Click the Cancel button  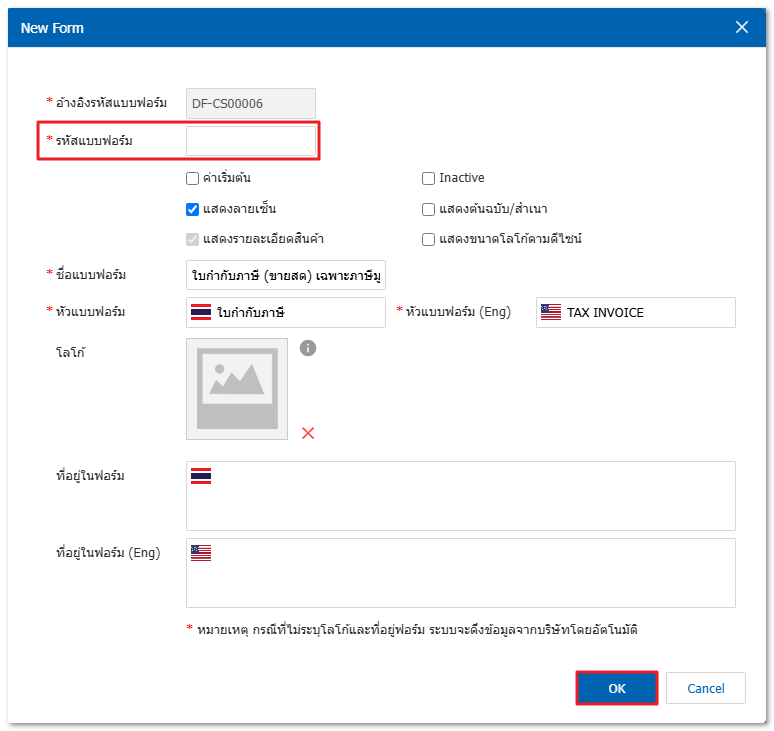click(x=706, y=688)
